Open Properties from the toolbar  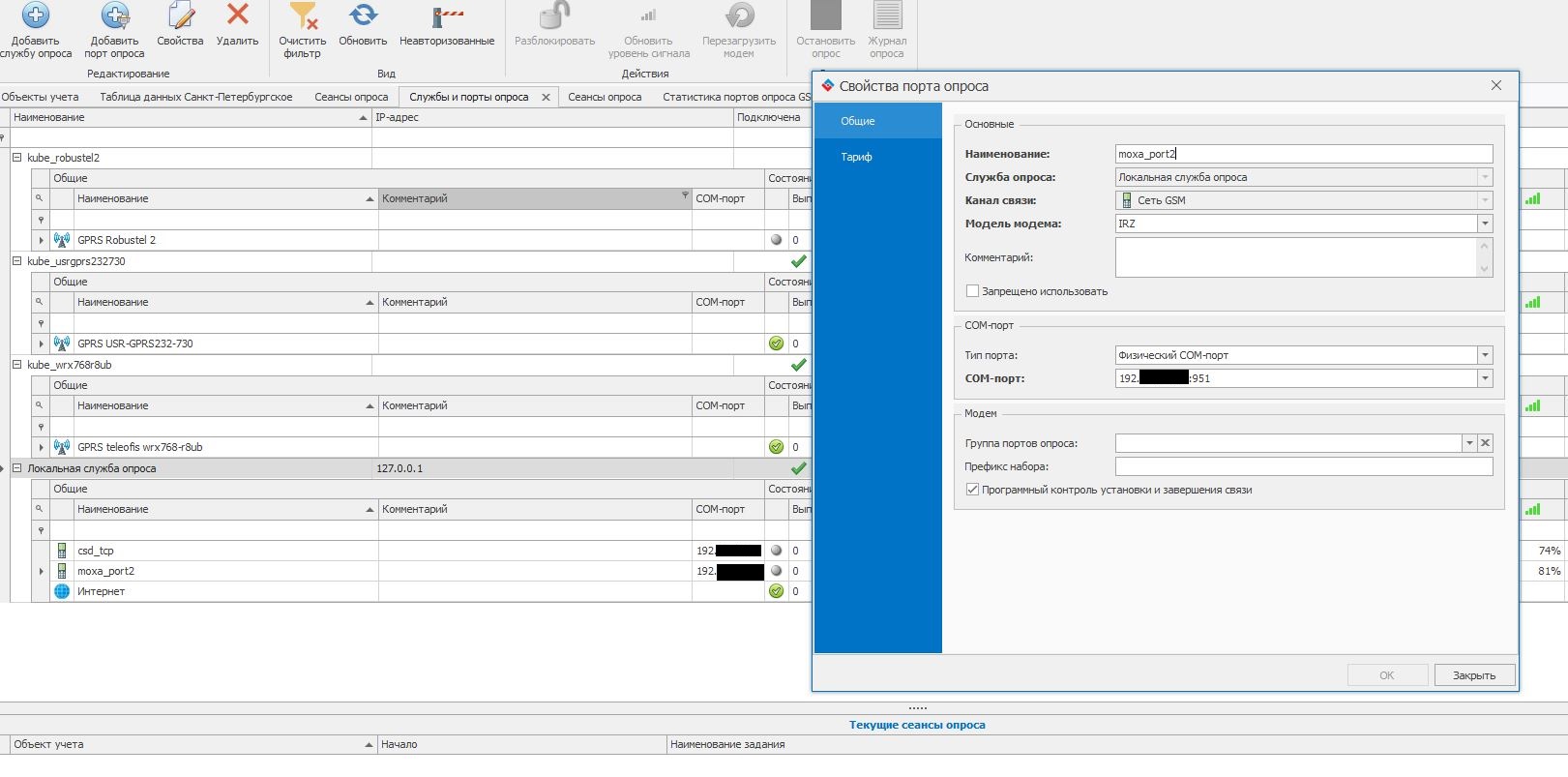tap(180, 16)
